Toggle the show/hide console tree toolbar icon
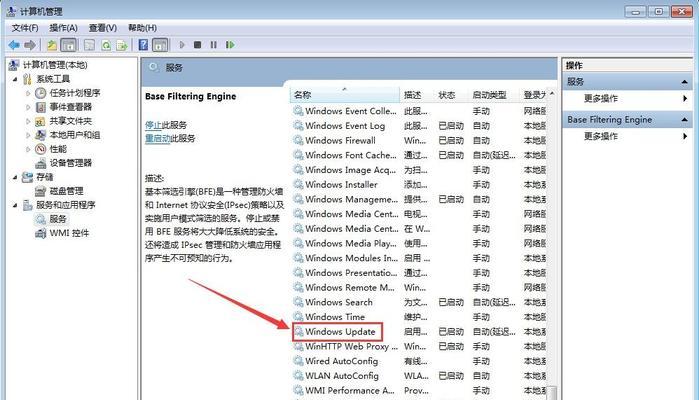Image resolution: width=699 pixels, height=400 pixels. coord(68,45)
